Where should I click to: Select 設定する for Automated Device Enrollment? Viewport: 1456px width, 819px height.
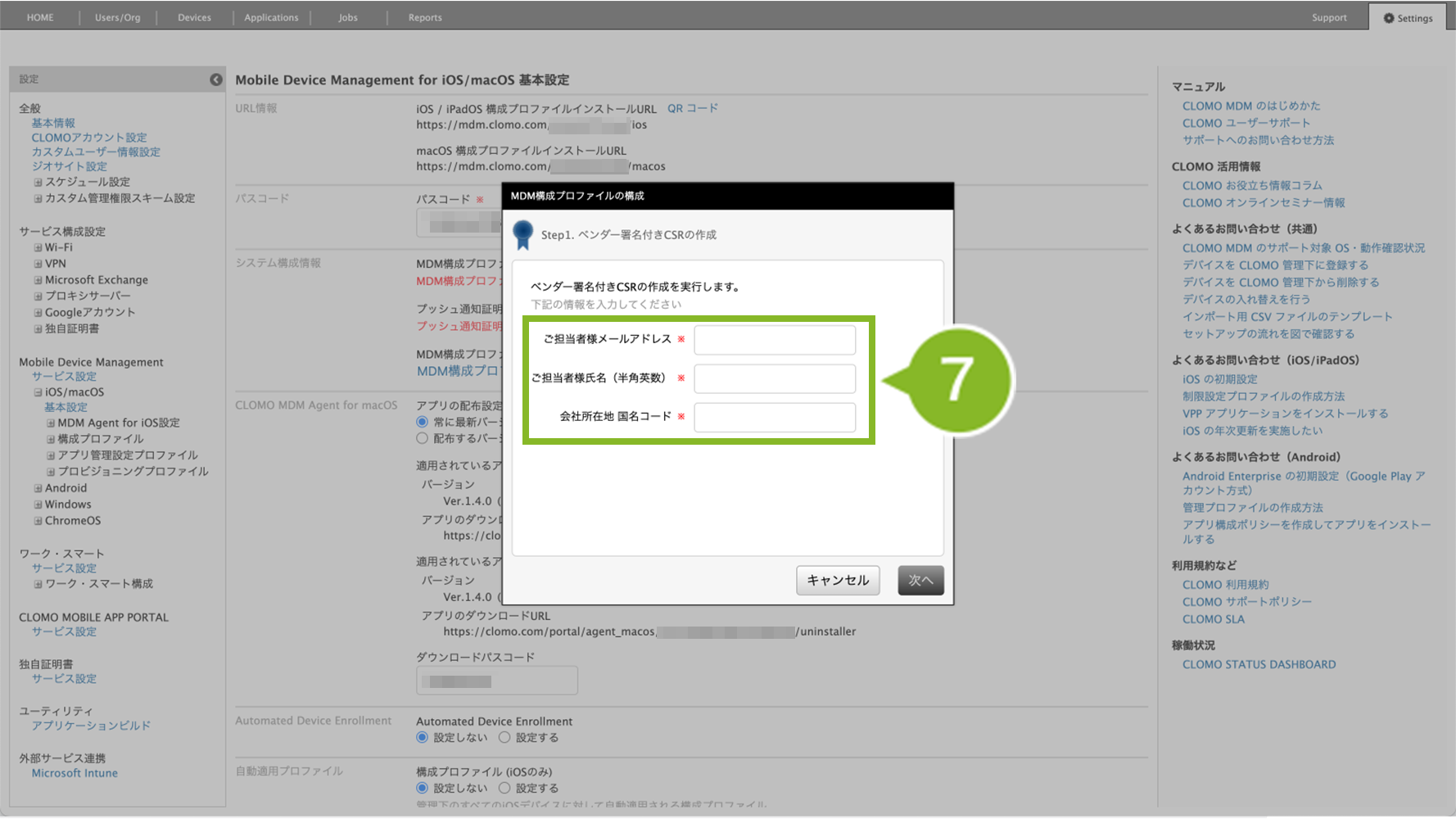point(504,738)
